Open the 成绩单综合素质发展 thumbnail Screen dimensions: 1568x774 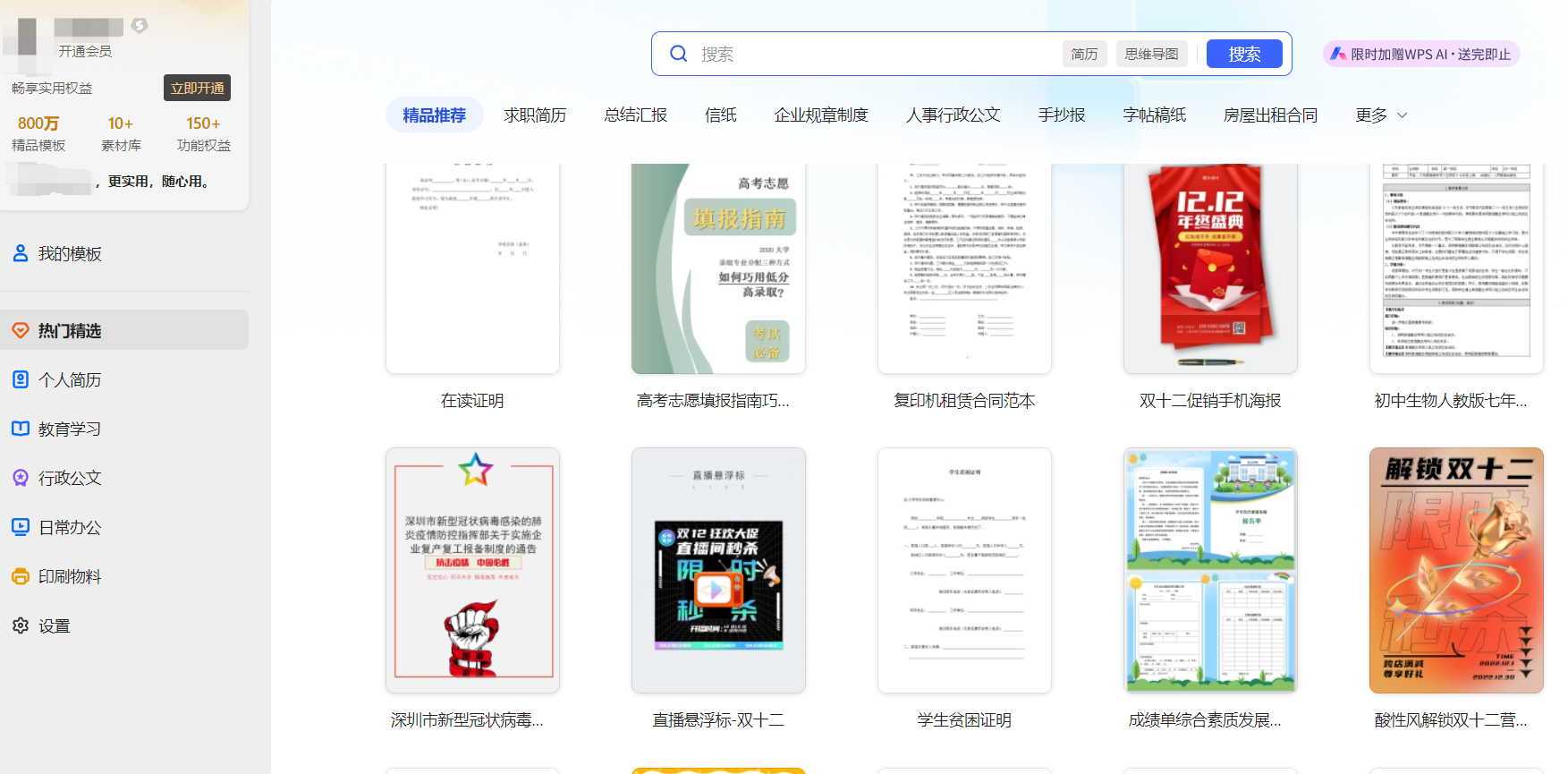coord(1210,570)
